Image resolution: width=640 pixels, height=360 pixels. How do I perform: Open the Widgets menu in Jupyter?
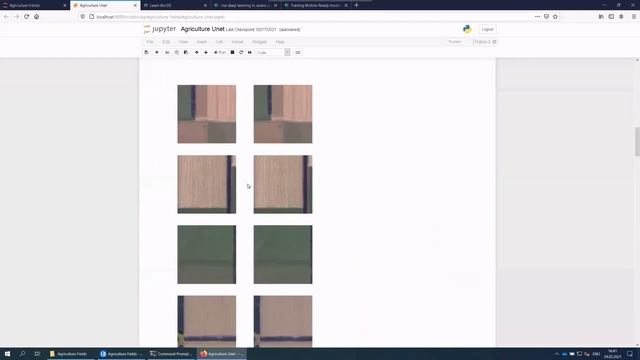[260, 42]
